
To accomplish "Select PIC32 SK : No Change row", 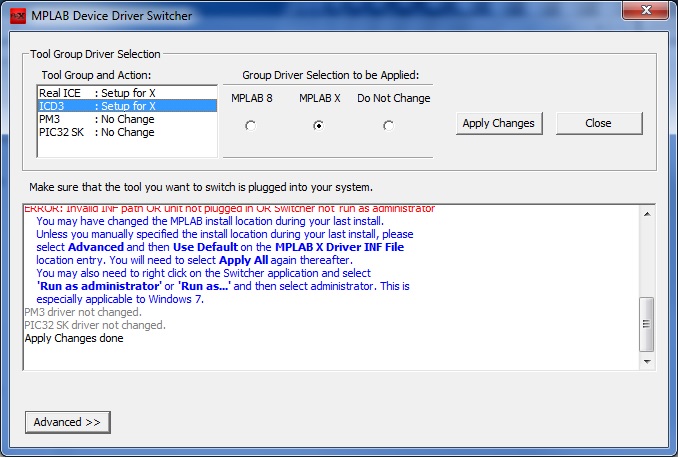I will tap(127, 132).
